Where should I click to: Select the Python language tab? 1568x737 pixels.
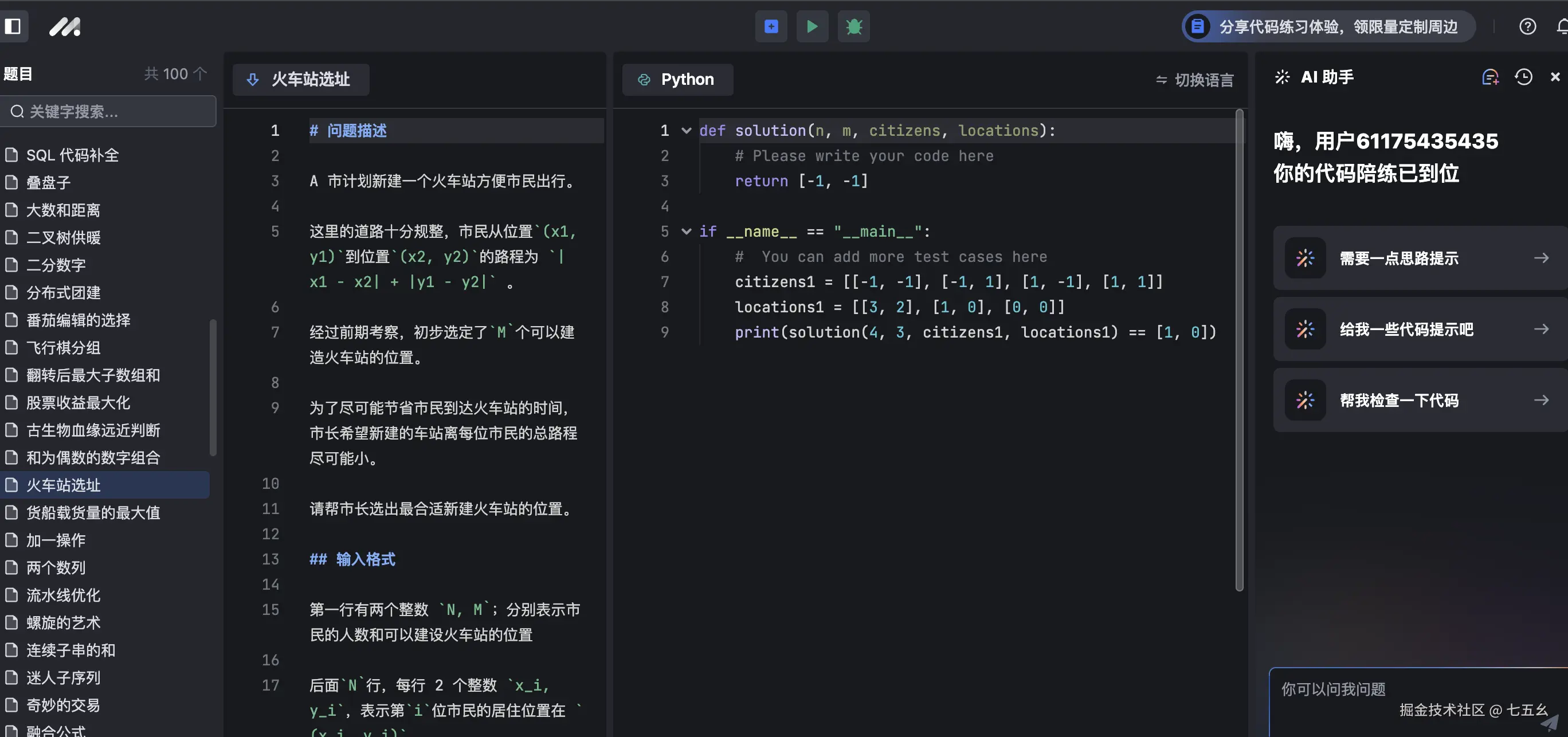[677, 79]
